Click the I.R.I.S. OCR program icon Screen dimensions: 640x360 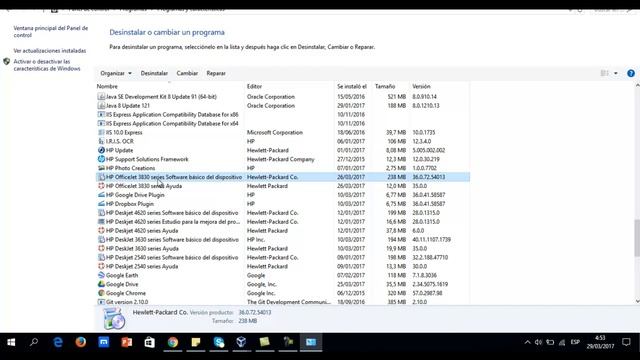(101, 141)
